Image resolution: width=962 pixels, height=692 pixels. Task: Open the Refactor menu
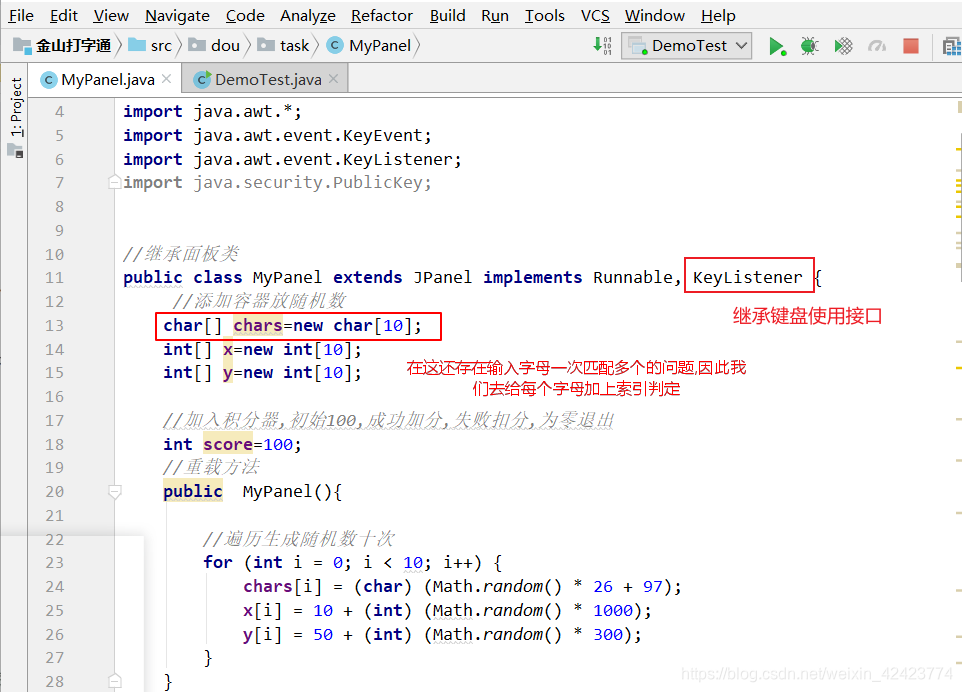click(382, 15)
